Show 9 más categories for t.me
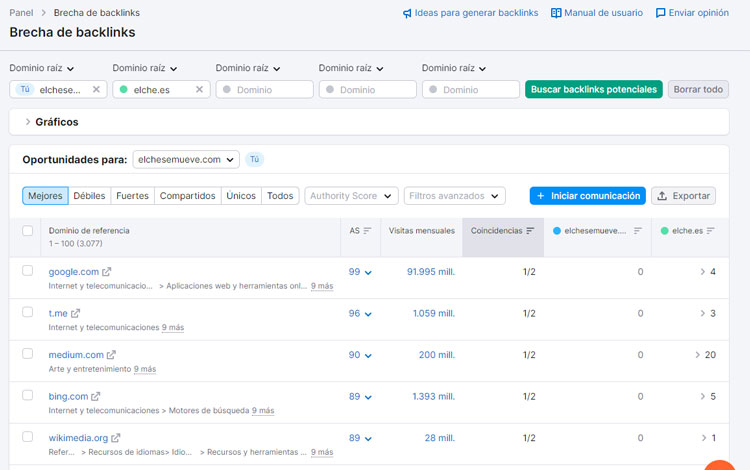Screen dimensions: 750x470 173,328
